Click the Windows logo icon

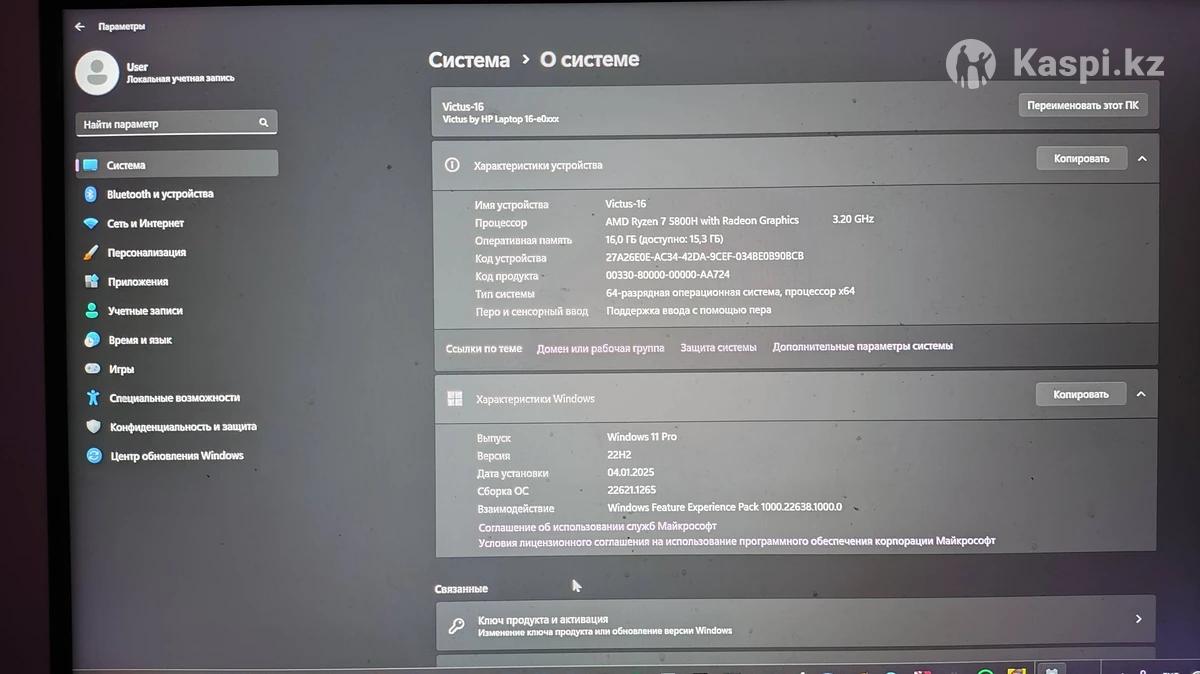coord(454,399)
